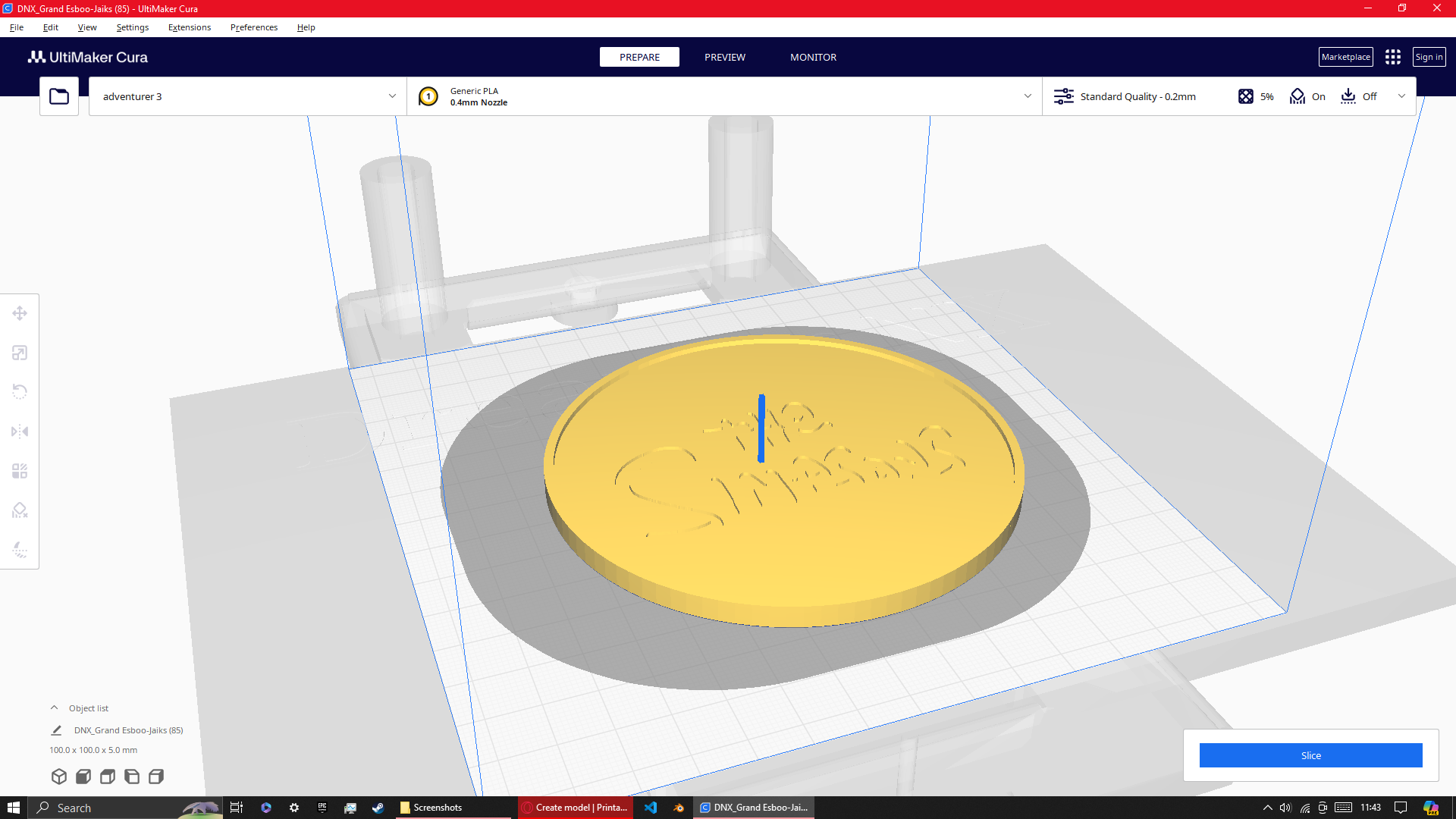Image resolution: width=1456 pixels, height=819 pixels.
Task: Click the print settings sliders icon
Action: (1064, 96)
